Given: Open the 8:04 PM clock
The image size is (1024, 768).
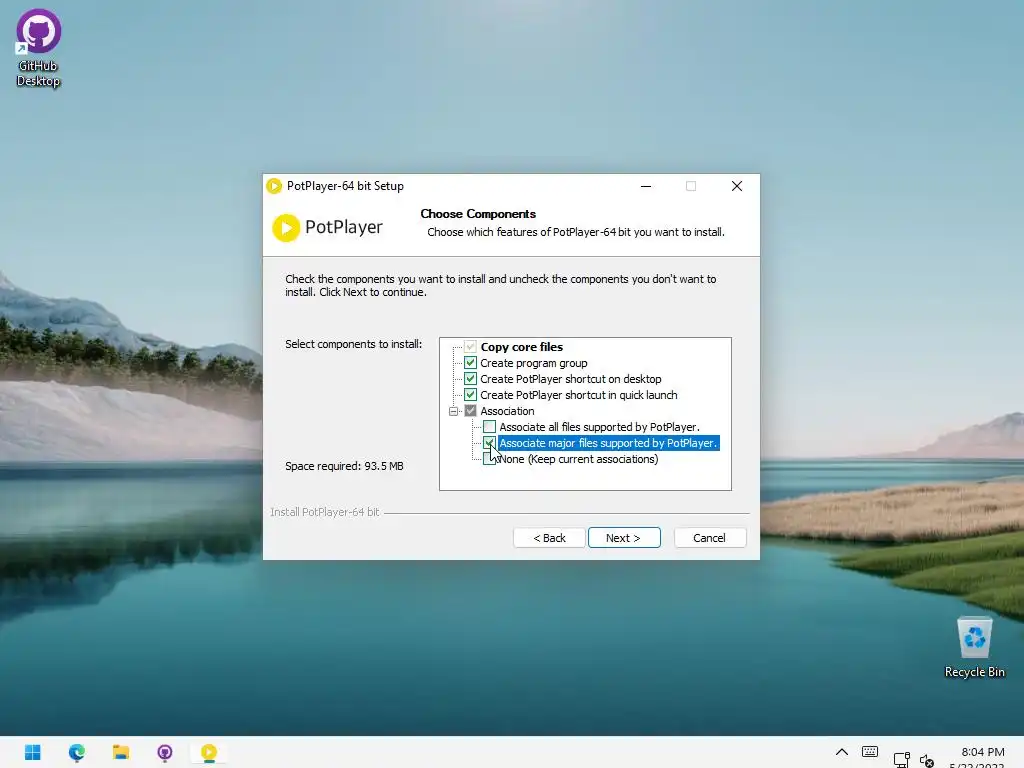Looking at the screenshot, I should [x=983, y=752].
